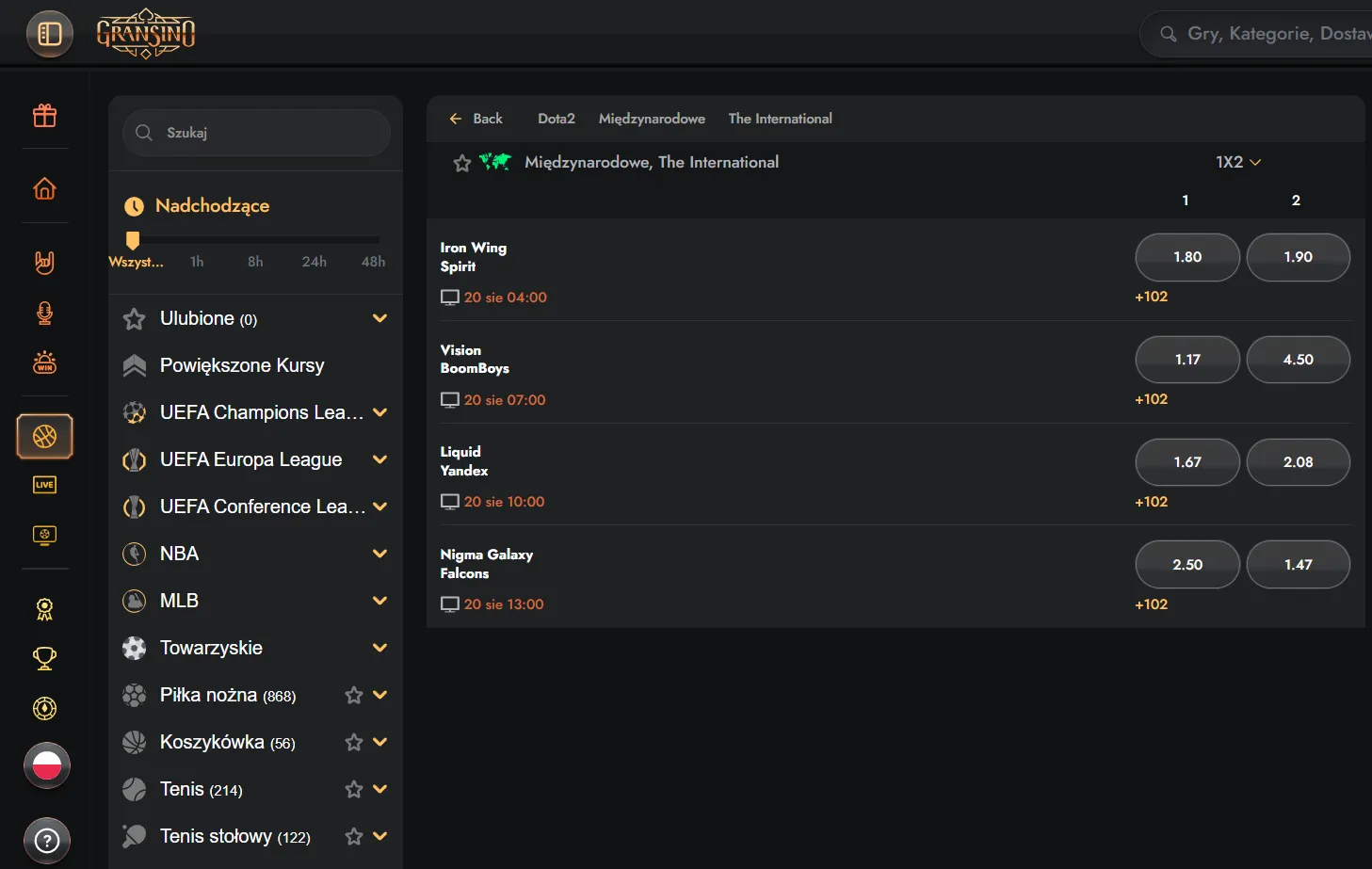Open the trophy tournaments icon
Screen dimensions: 1372x869
(44, 658)
